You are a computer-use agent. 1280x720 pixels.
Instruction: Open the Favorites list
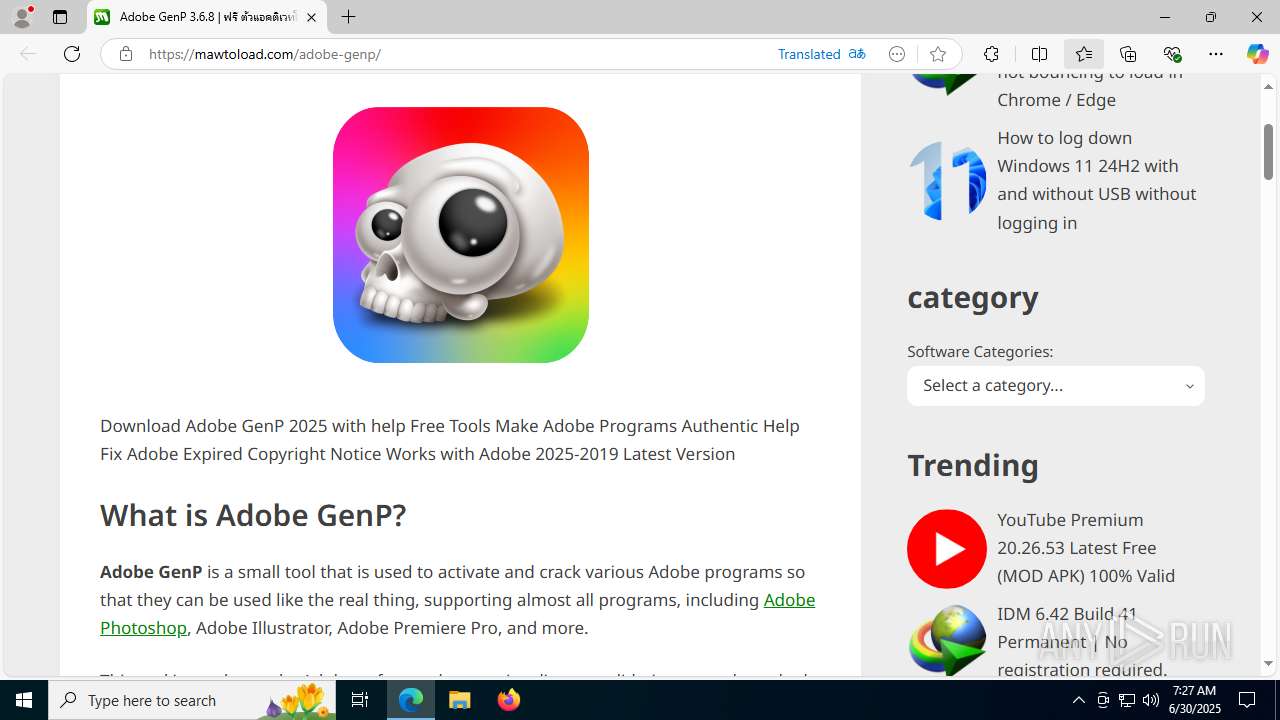(x=1084, y=54)
